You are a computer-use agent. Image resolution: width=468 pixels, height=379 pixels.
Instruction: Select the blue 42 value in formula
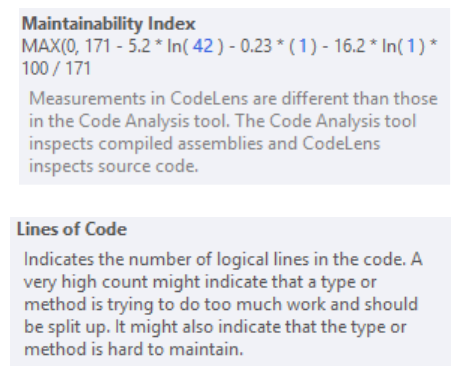[203, 46]
